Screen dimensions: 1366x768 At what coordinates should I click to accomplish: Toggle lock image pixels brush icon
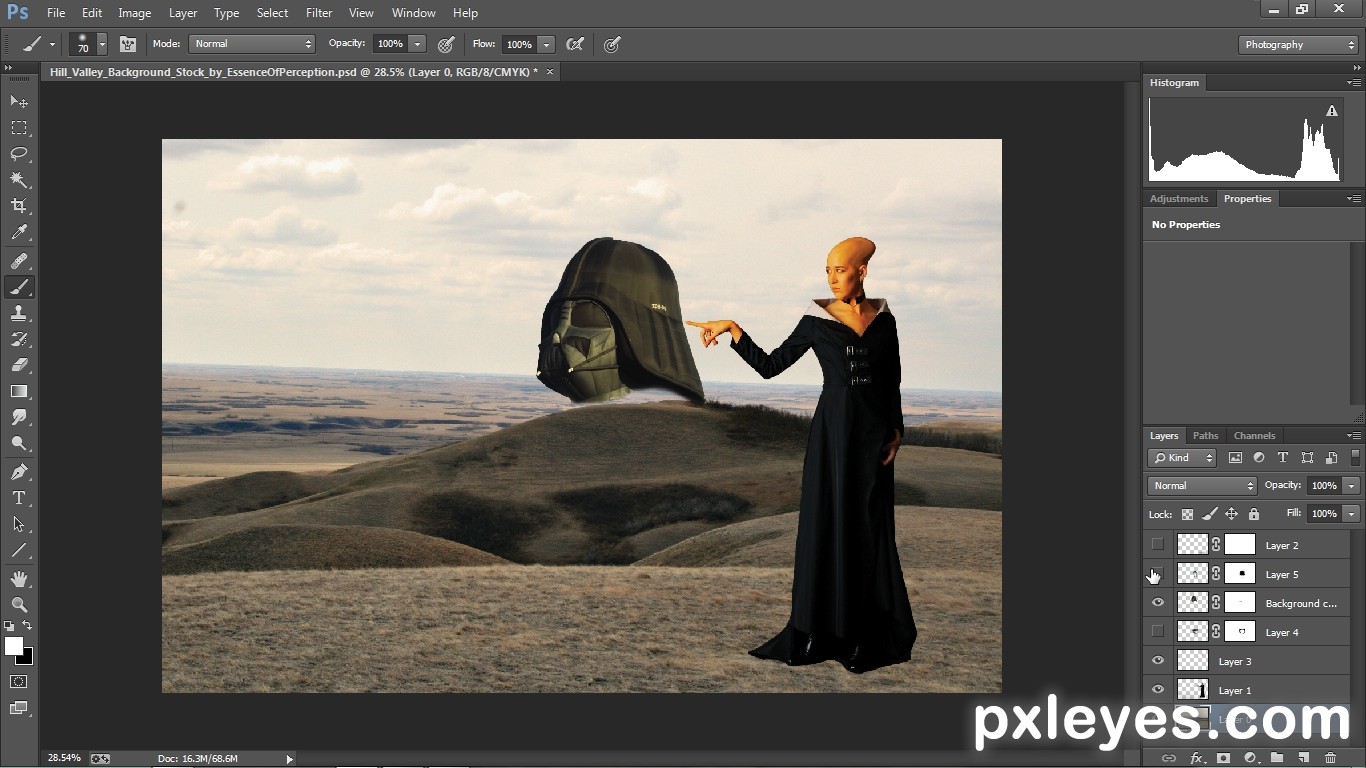(x=1209, y=514)
